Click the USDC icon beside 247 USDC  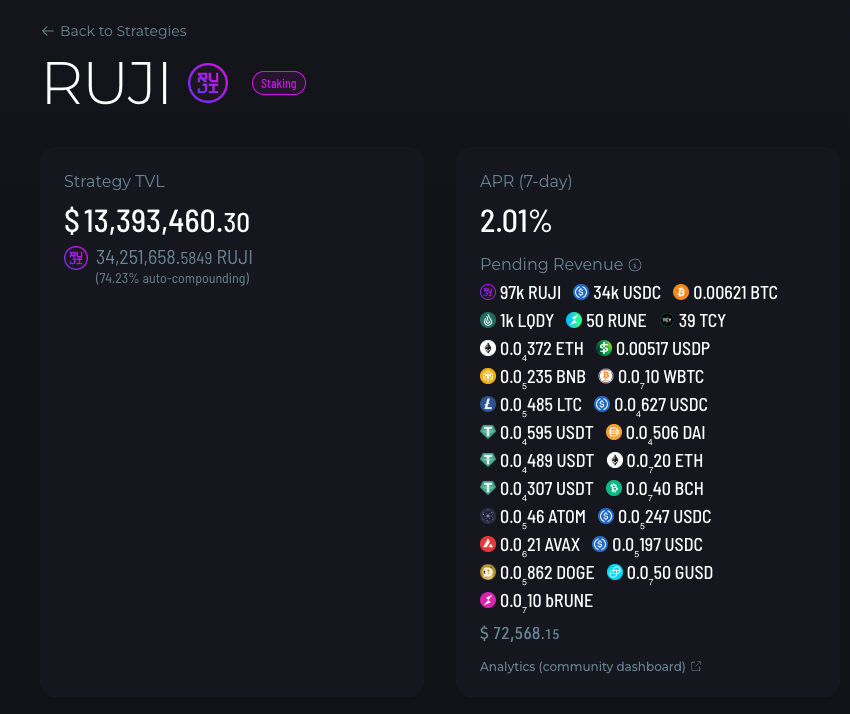coord(606,516)
